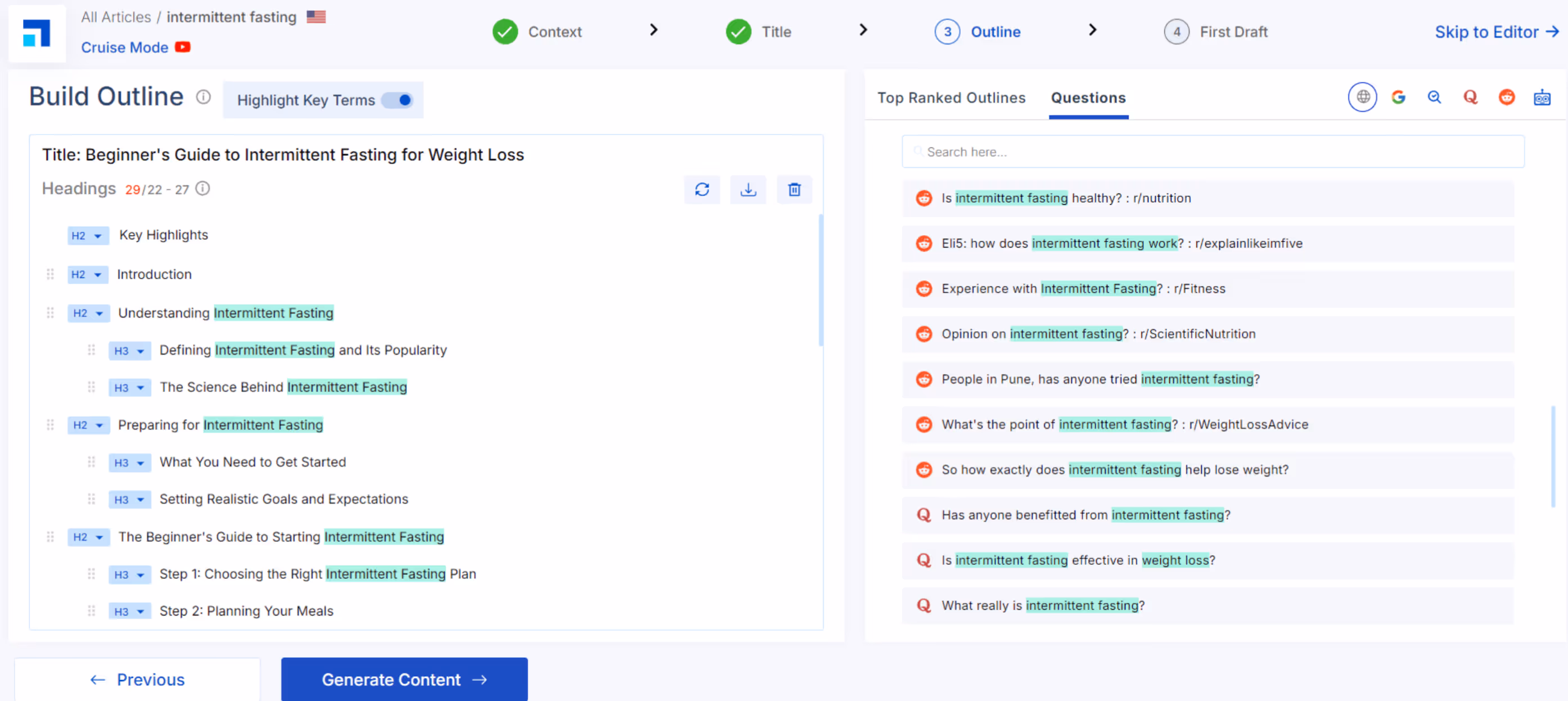Click the Generate Content button
The image size is (1568, 701).
[x=404, y=679]
